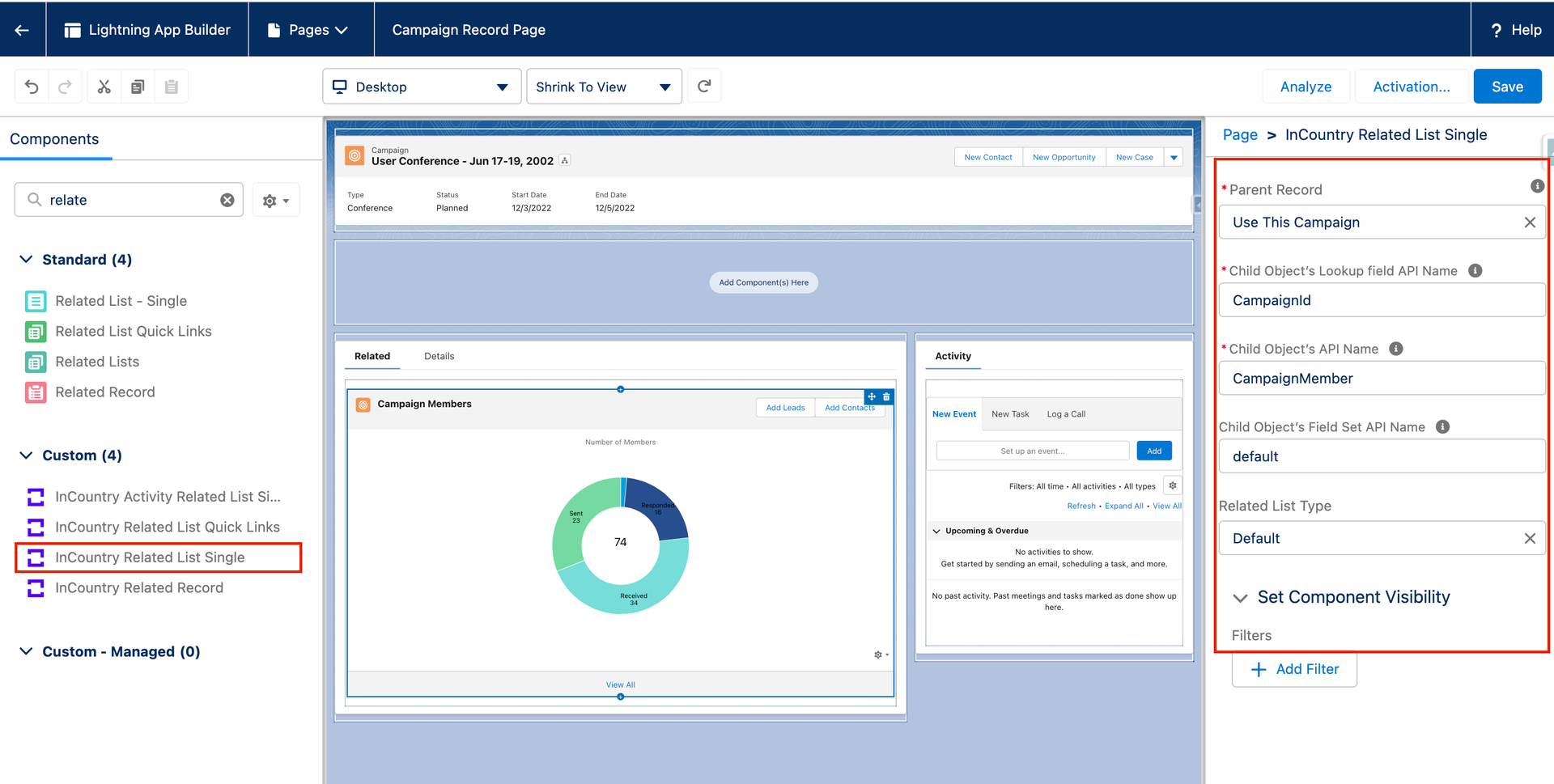
Task: Click Add Filter under Filters
Action: point(1294,669)
